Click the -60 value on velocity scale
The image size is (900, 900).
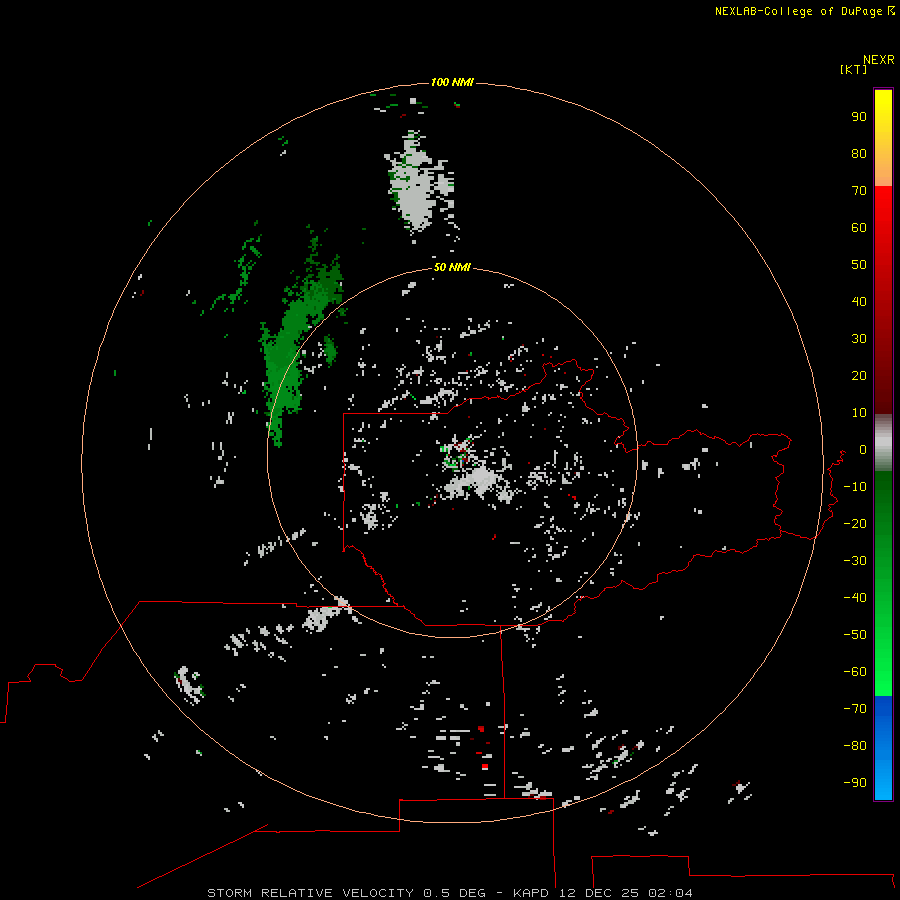(x=855, y=672)
